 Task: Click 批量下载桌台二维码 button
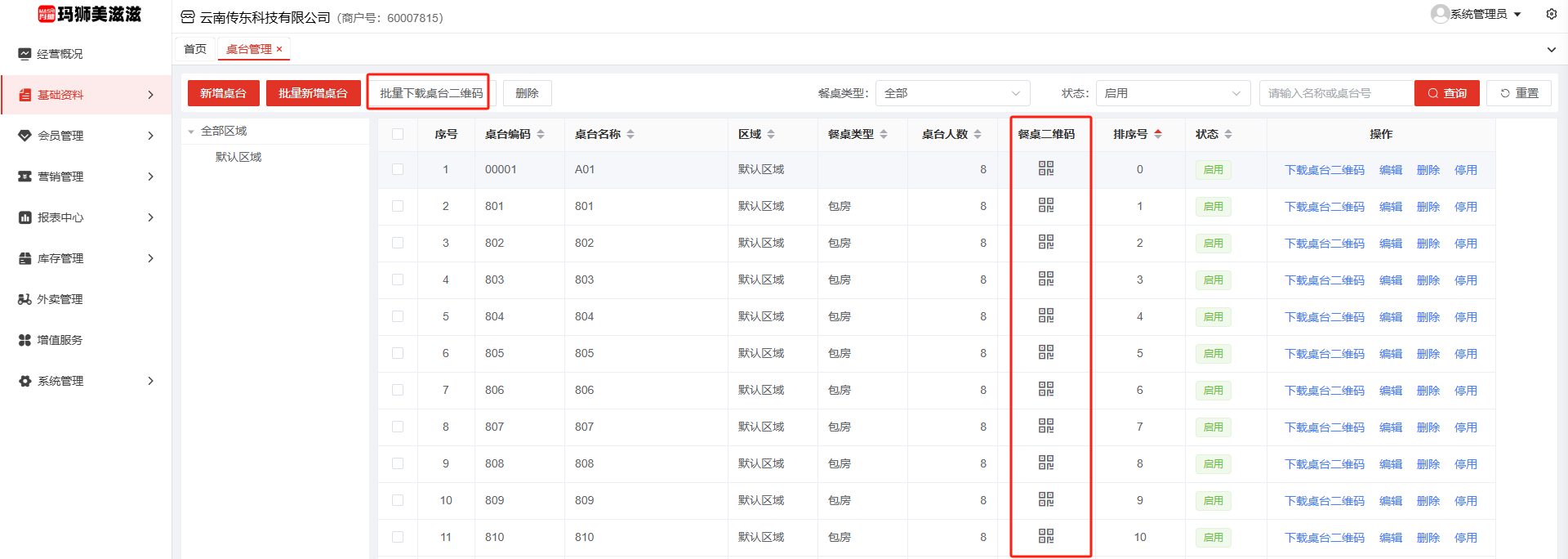pyautogui.click(x=431, y=93)
